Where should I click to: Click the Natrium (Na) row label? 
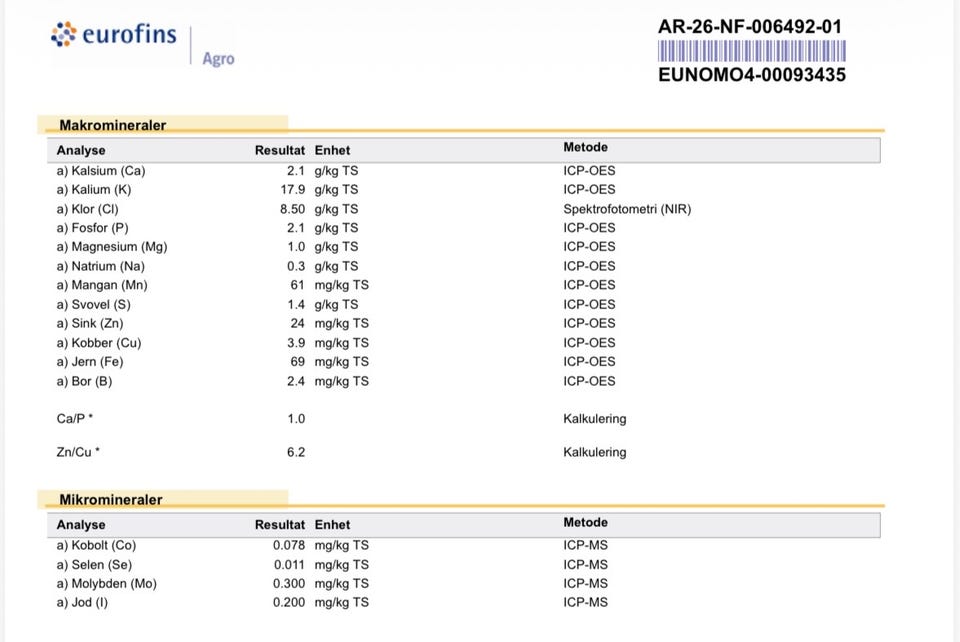(101, 266)
